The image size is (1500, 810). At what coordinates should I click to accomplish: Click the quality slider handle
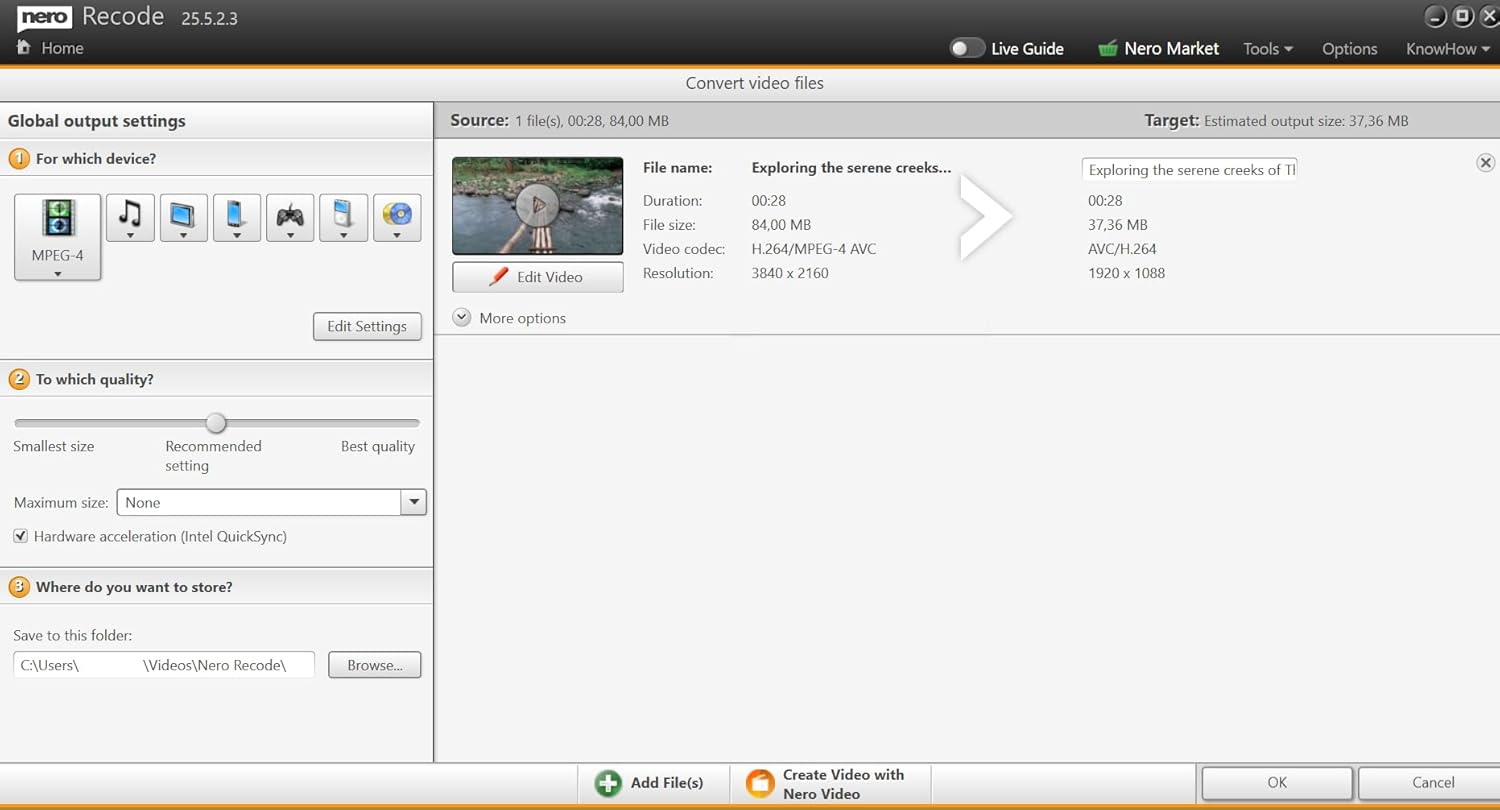[x=216, y=423]
